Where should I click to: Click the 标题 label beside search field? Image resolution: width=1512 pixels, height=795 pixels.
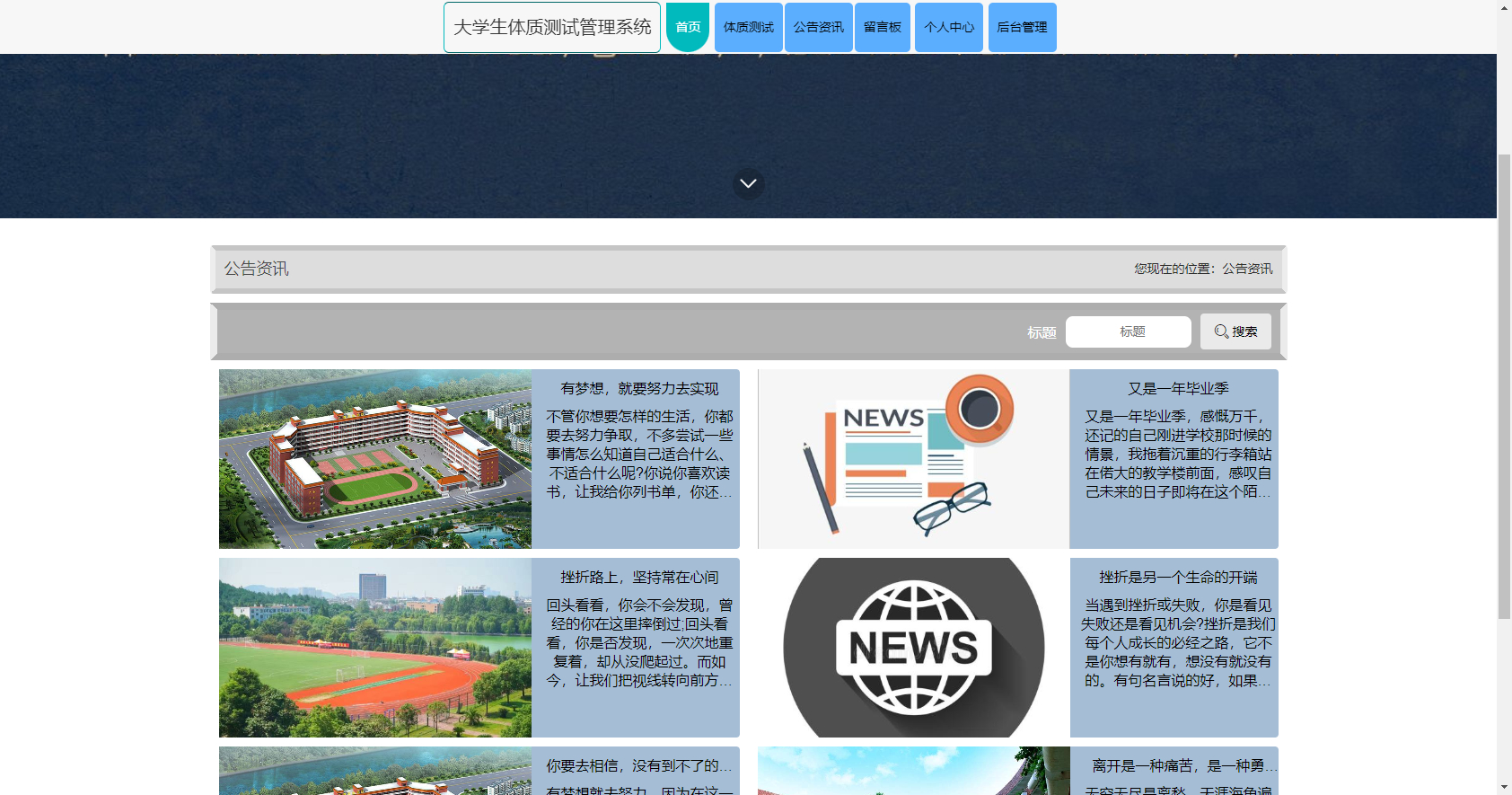pos(1042,332)
